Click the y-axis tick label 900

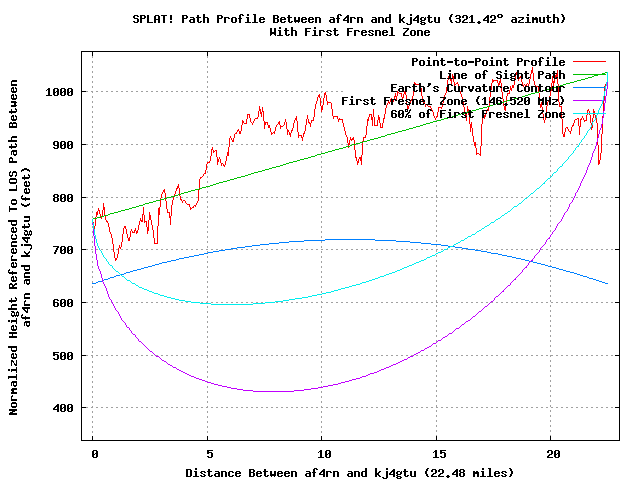pyautogui.click(x=63, y=145)
